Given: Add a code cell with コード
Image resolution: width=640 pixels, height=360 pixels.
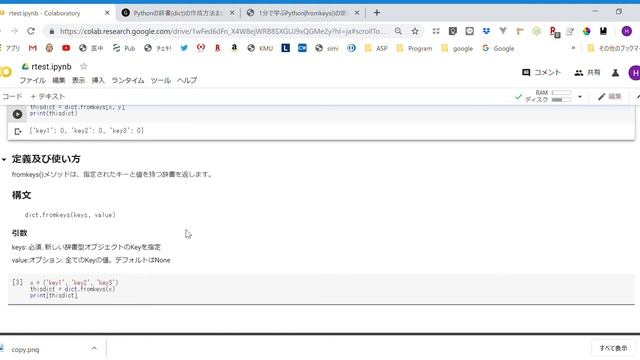Looking at the screenshot, I should point(11,96).
